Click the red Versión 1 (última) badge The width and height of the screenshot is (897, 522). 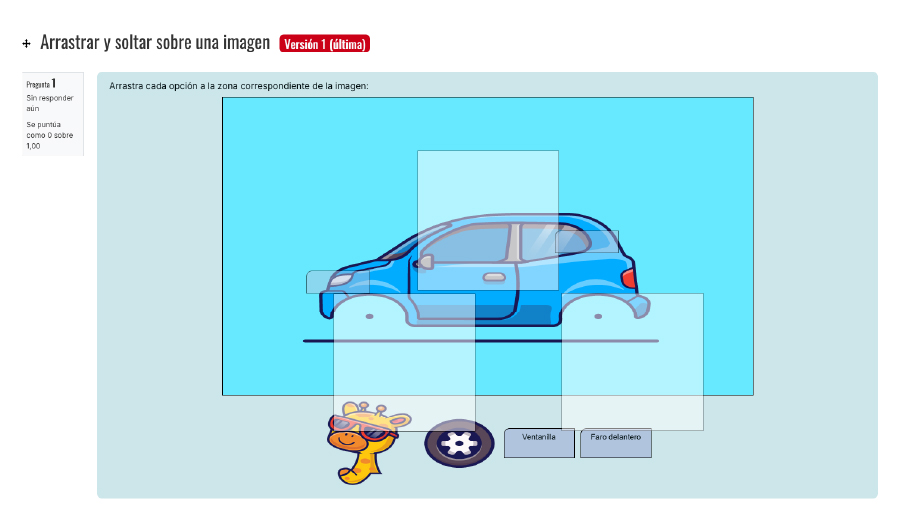tap(324, 44)
